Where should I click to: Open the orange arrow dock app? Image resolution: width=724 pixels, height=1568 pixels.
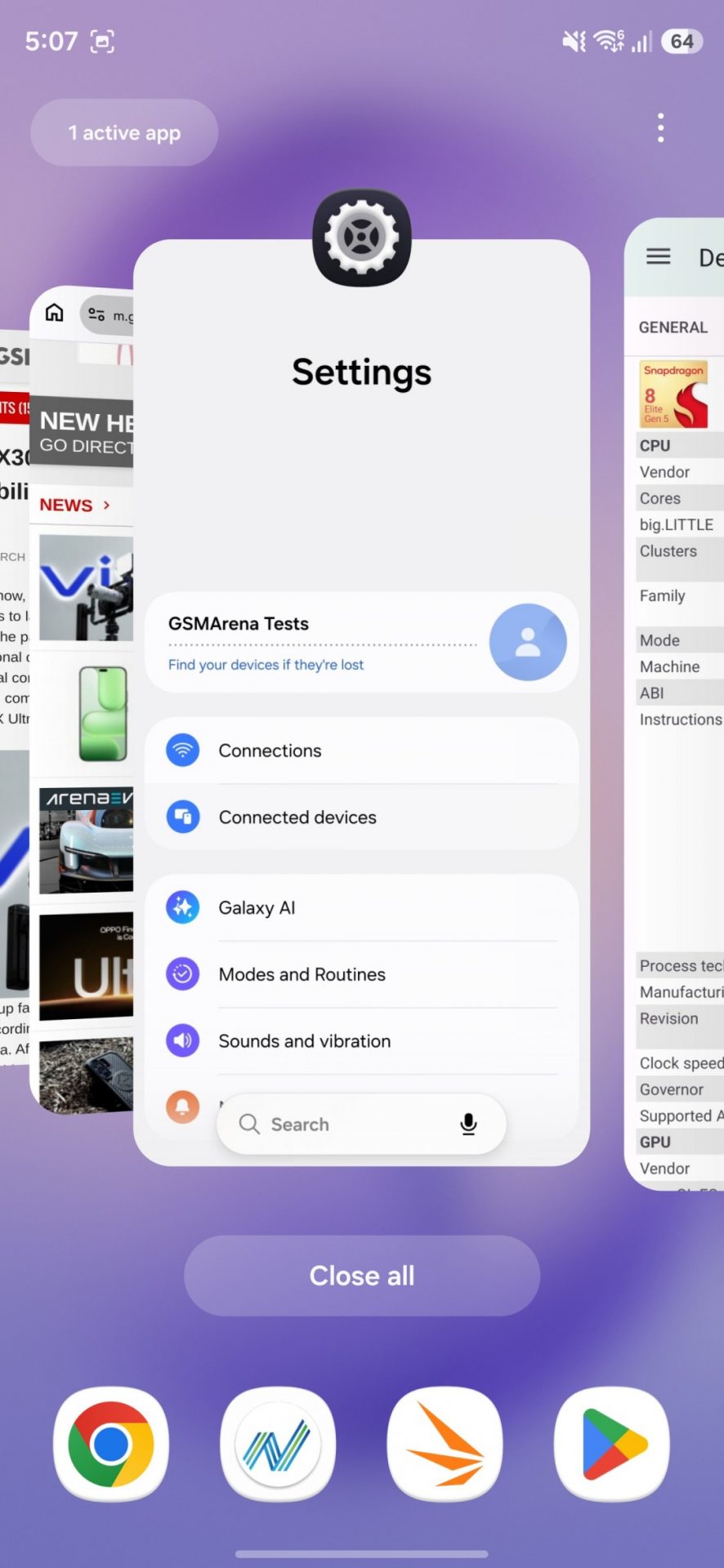(x=445, y=1443)
